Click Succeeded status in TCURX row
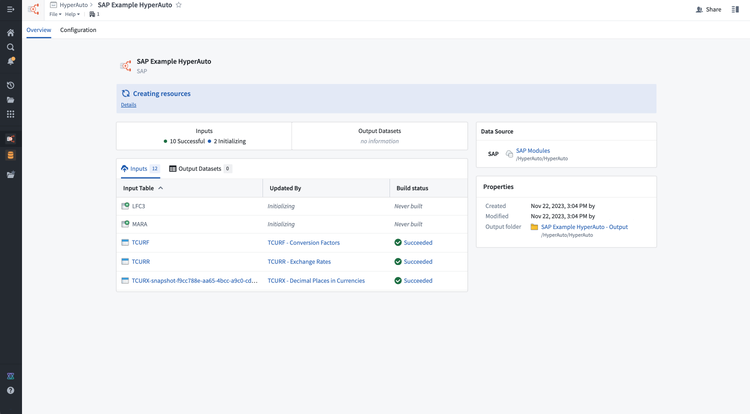750x414 pixels. [418, 281]
